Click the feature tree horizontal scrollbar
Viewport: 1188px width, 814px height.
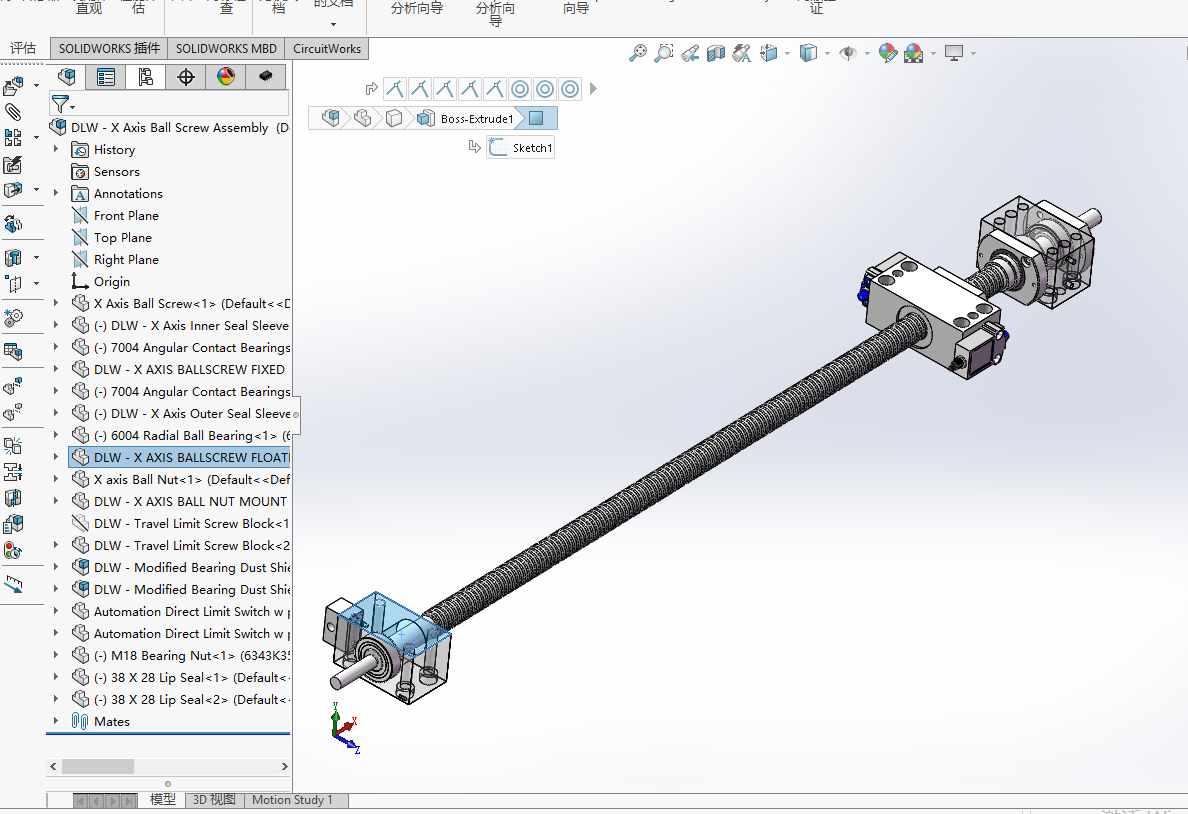(x=98, y=766)
